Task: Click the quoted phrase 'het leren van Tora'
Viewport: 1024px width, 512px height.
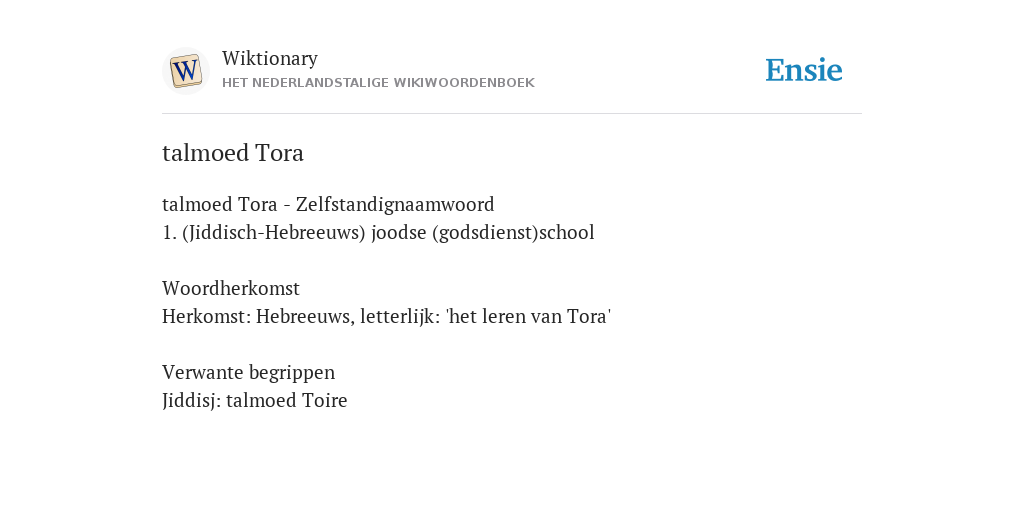Action: (x=528, y=316)
